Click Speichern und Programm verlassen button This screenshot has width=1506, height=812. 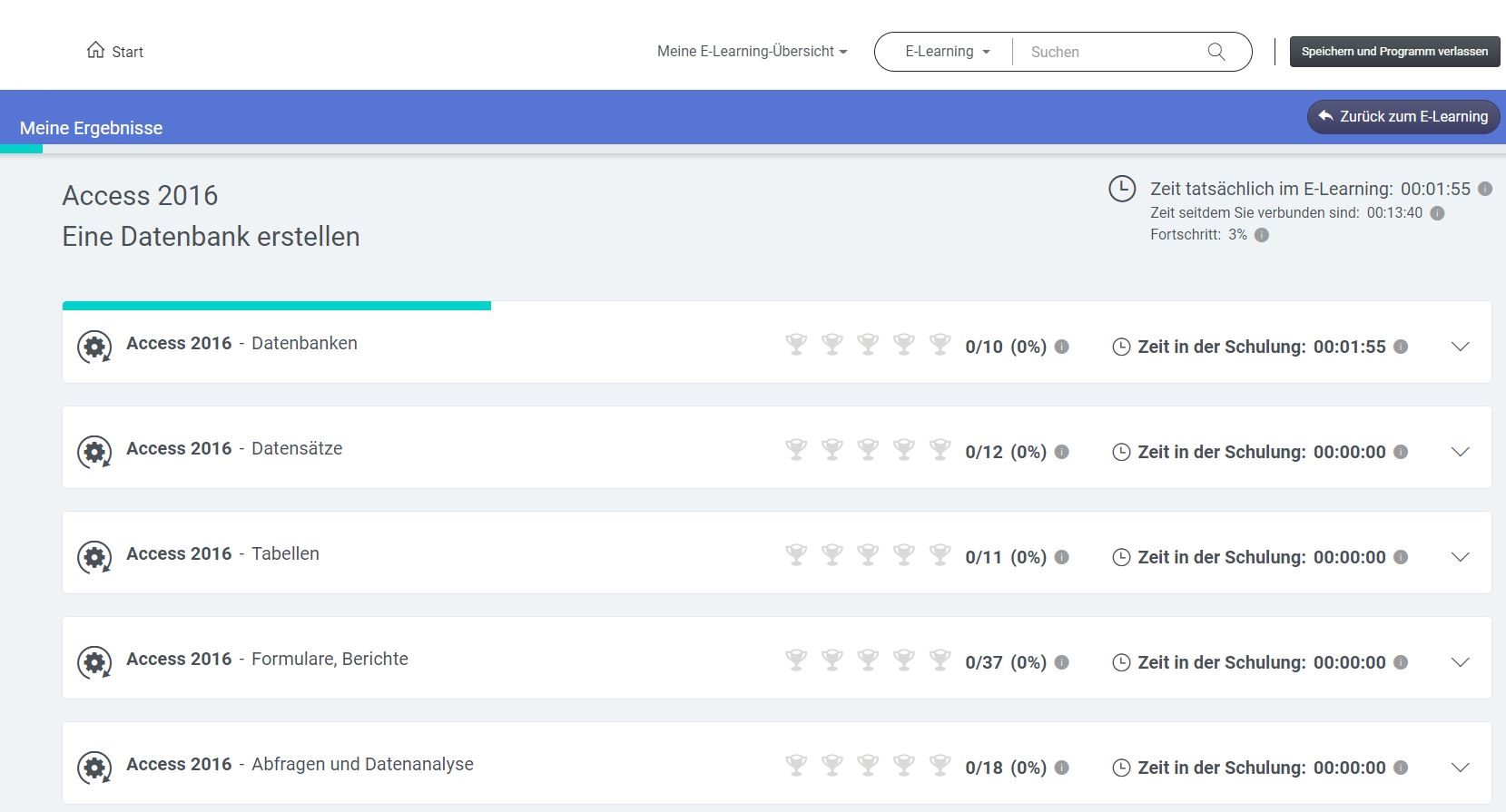(x=1394, y=52)
